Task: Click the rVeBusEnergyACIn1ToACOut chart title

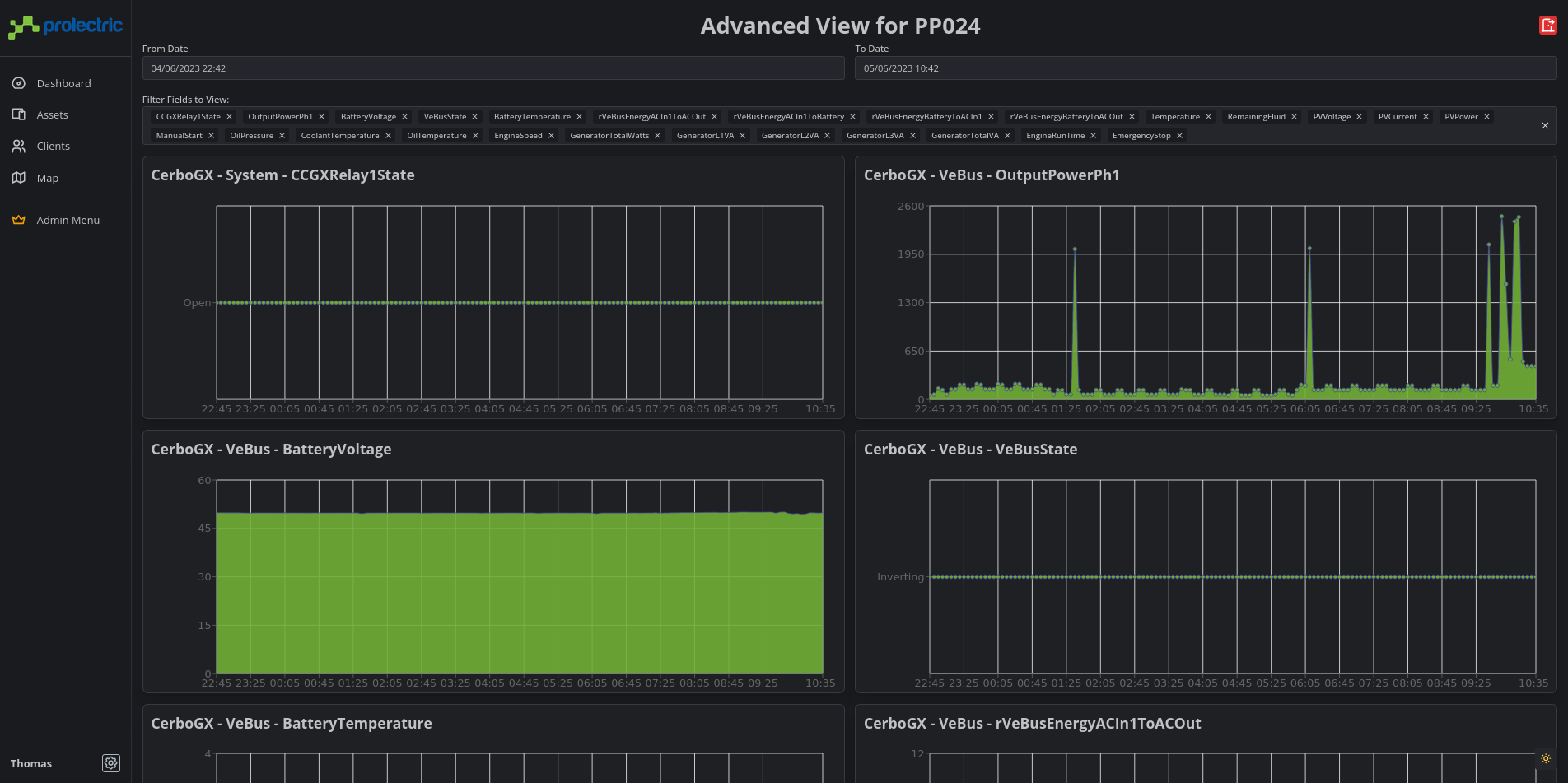Action: [1032, 724]
